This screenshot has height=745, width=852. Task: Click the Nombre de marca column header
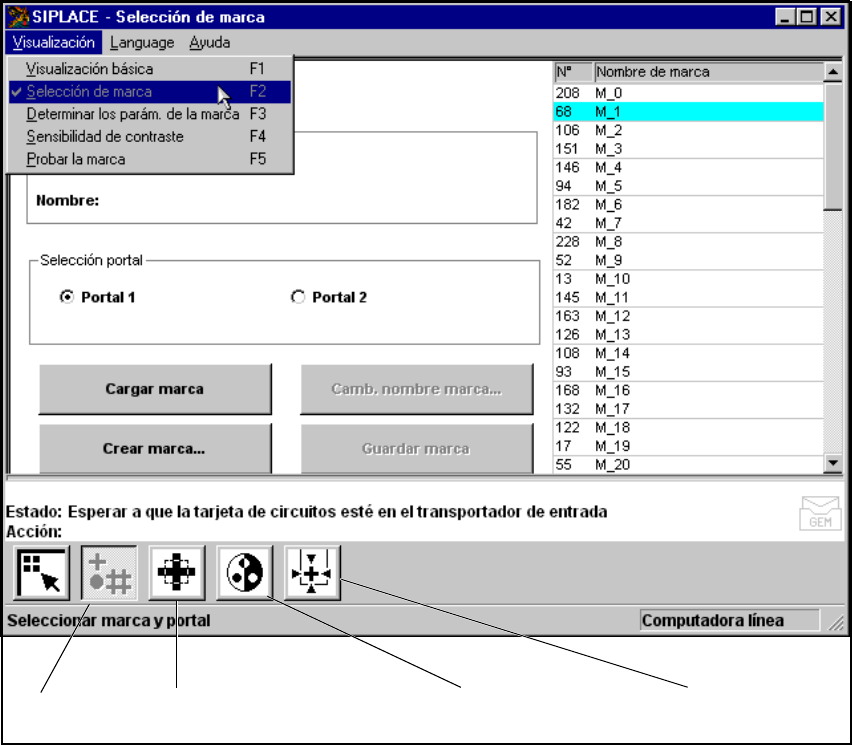point(709,72)
